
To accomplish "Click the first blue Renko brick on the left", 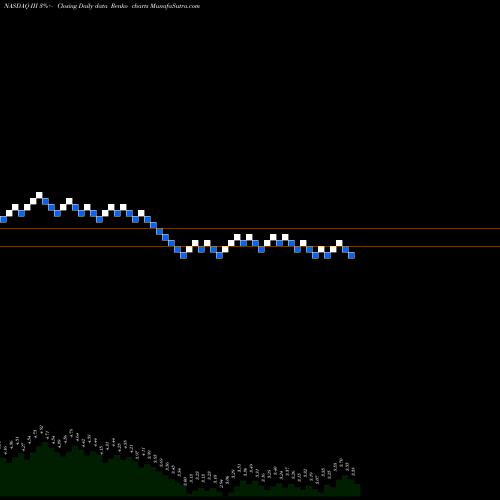I will point(3,219).
